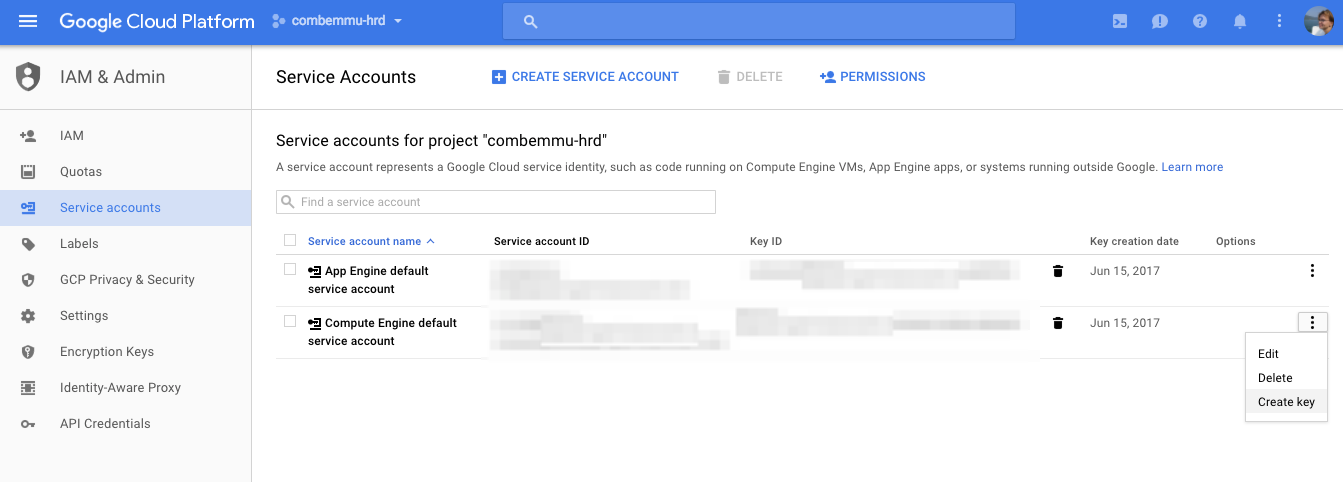Focus the Find a service account field
Image resolution: width=1343 pixels, height=482 pixels.
tap(496, 202)
